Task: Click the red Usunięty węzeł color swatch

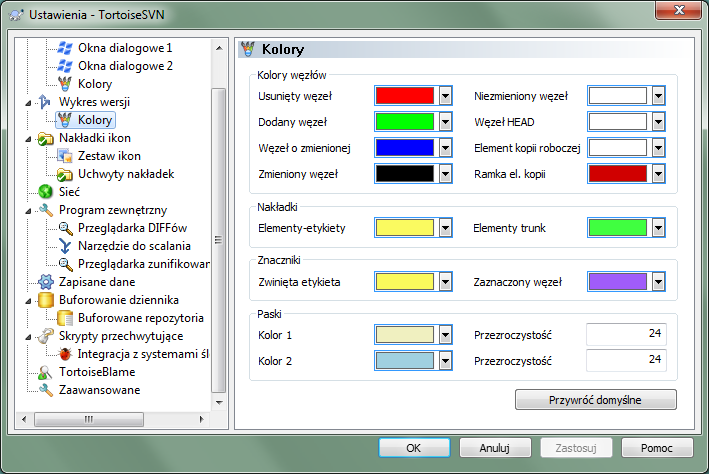Action: coord(405,96)
